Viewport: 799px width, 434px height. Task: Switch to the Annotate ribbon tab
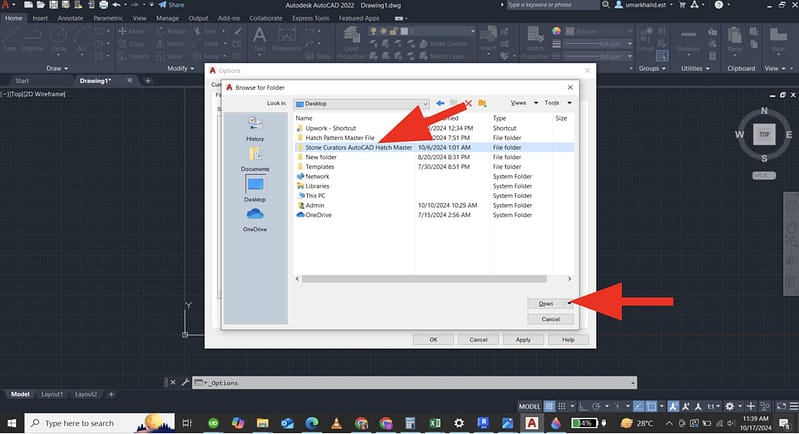[70, 18]
